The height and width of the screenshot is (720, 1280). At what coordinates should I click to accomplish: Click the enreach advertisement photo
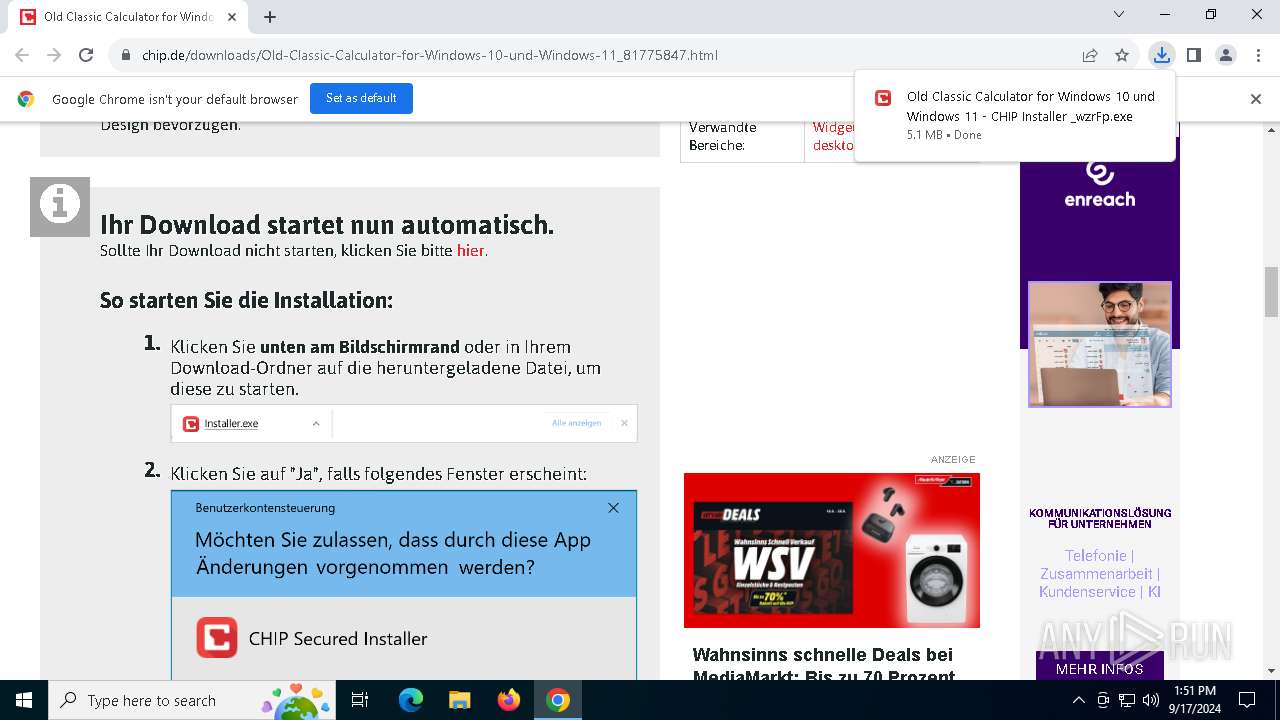(x=1100, y=344)
